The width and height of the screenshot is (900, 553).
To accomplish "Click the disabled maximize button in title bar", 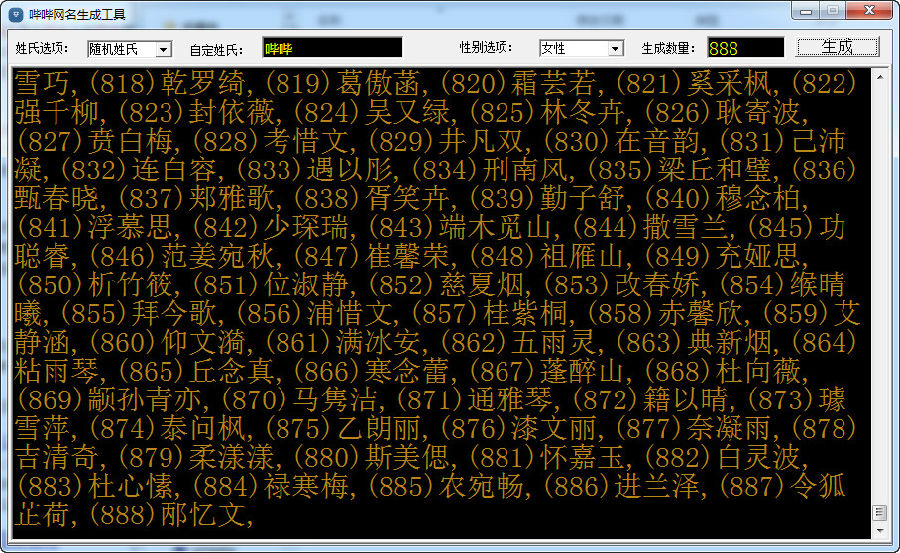I will coord(833,10).
